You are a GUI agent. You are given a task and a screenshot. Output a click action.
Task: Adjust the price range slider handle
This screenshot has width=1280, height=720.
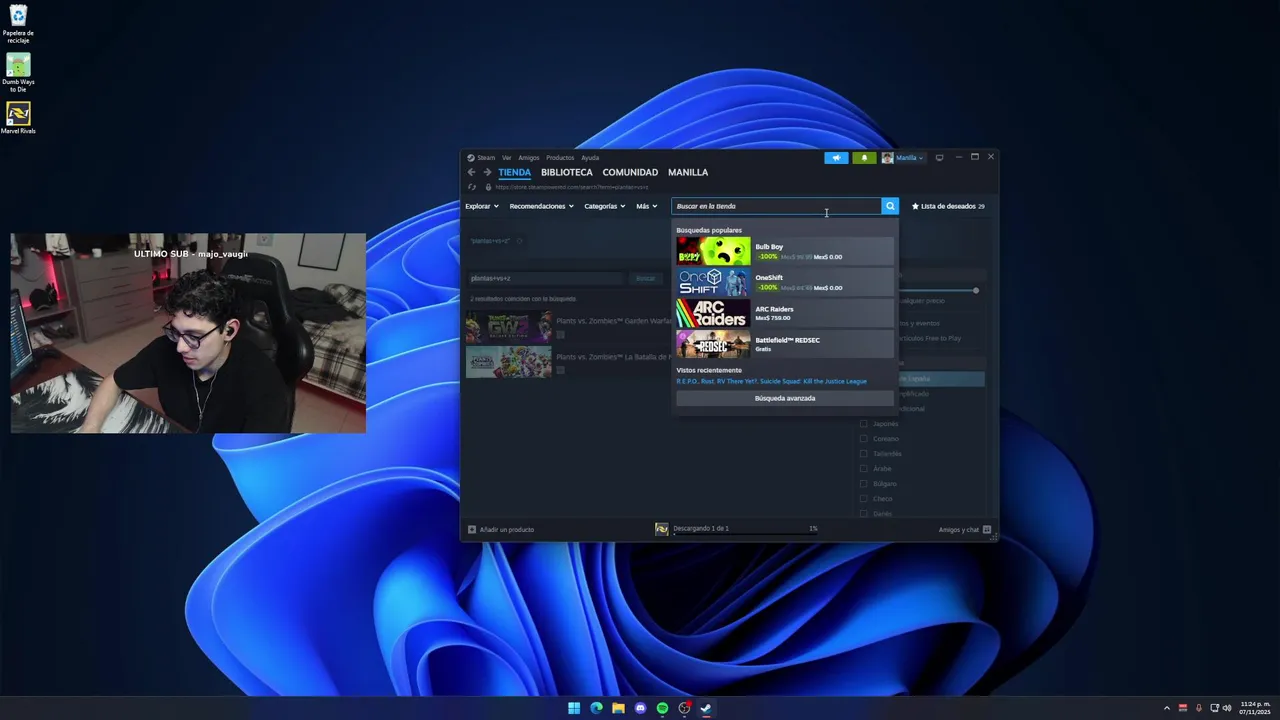[x=976, y=290]
